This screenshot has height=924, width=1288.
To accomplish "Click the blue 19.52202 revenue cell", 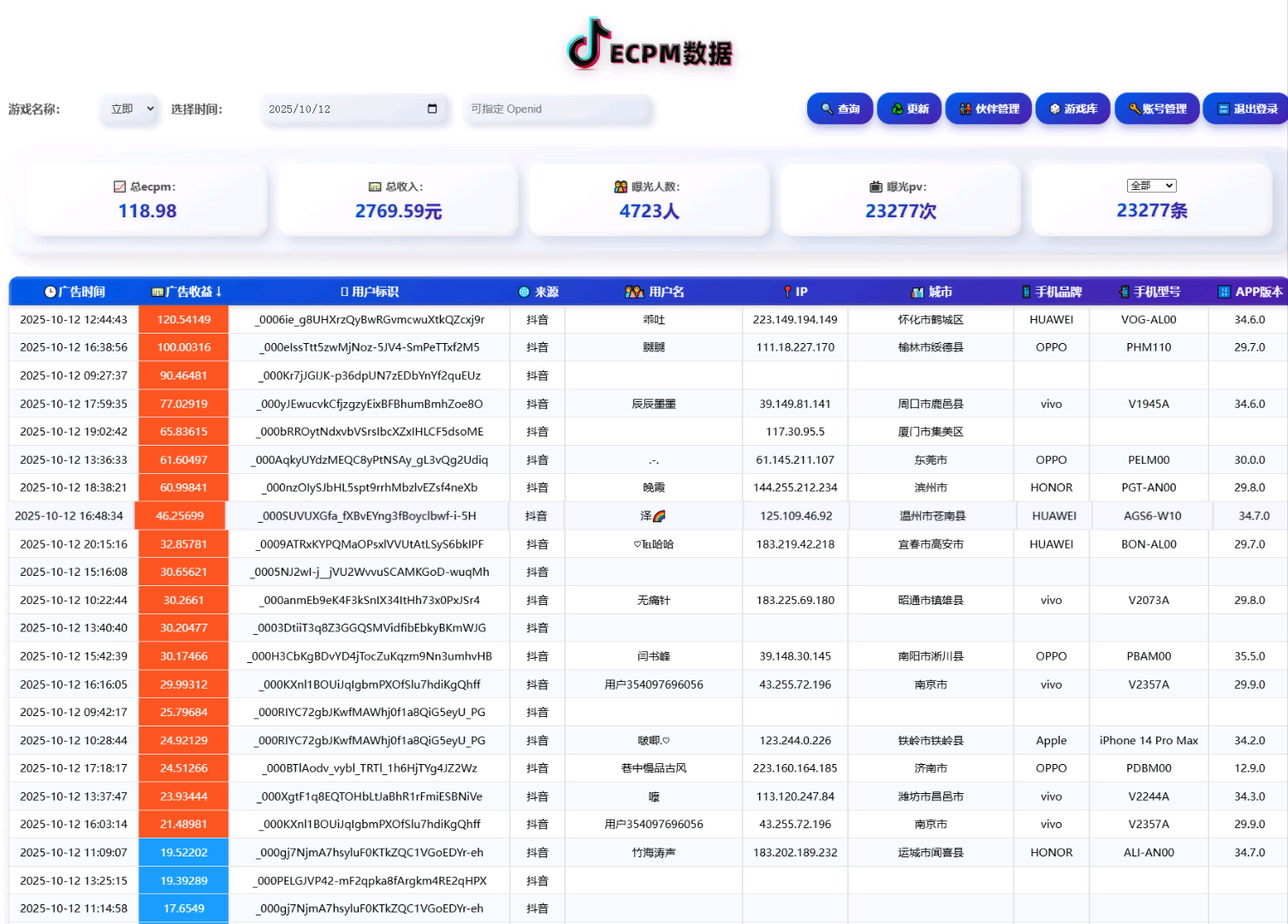I will click(183, 852).
